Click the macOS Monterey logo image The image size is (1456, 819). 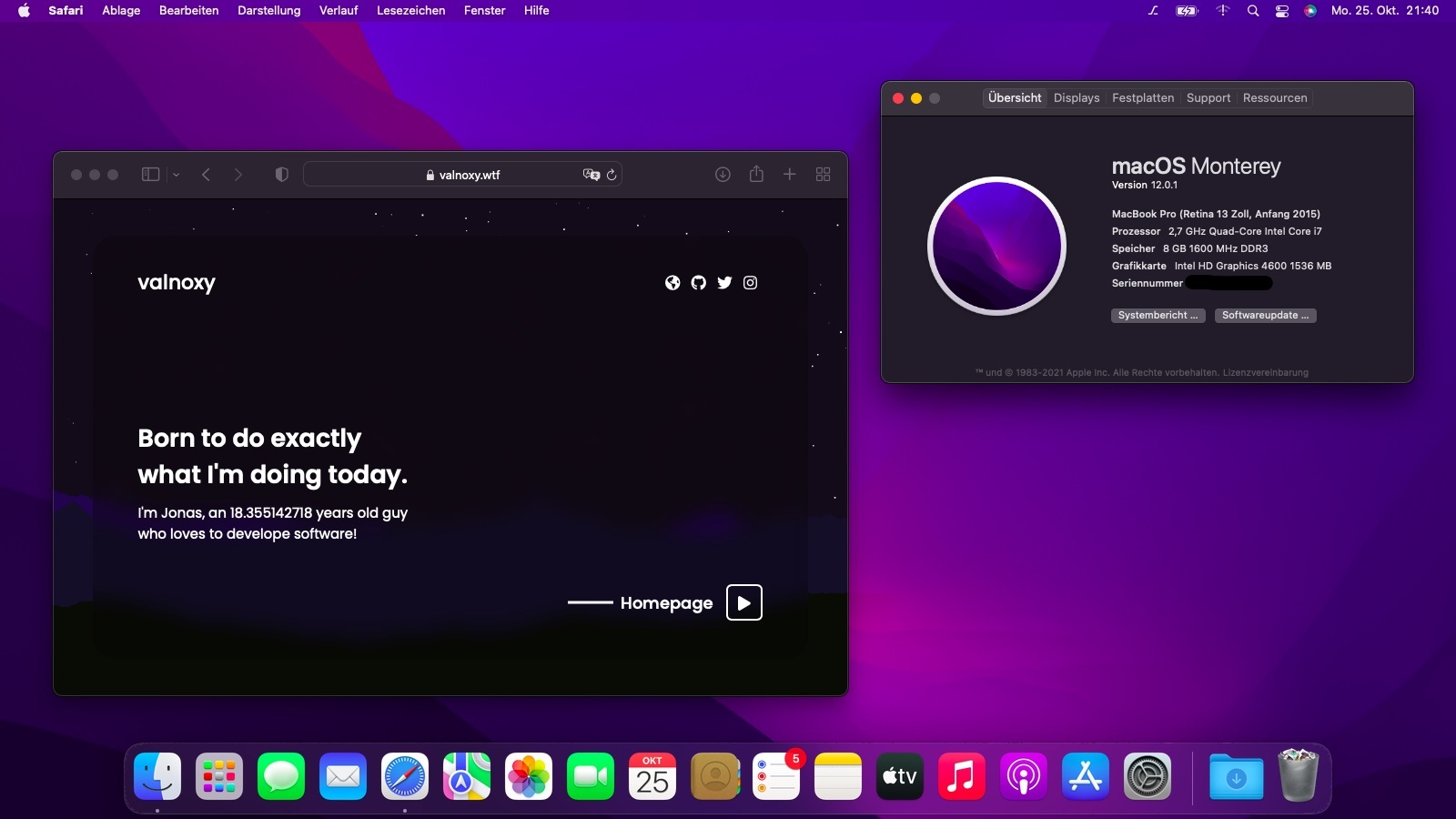click(997, 246)
